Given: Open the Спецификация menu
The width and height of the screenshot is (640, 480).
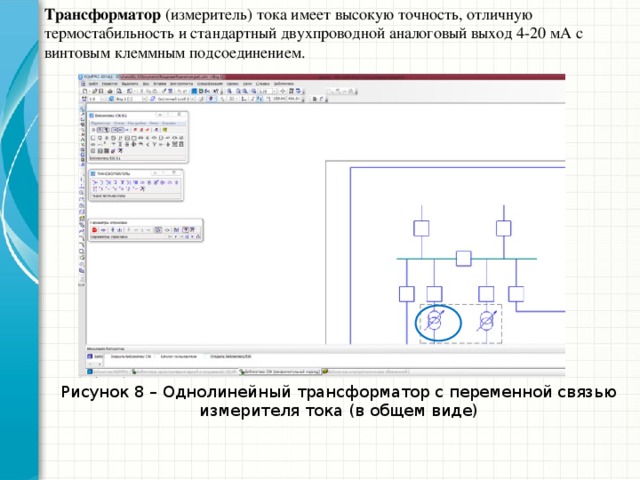Looking at the screenshot, I should [x=210, y=84].
